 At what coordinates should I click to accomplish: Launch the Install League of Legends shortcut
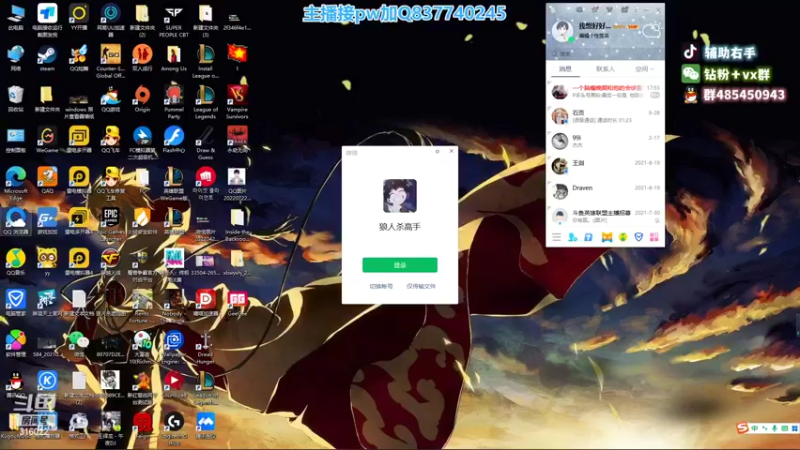coord(205,62)
